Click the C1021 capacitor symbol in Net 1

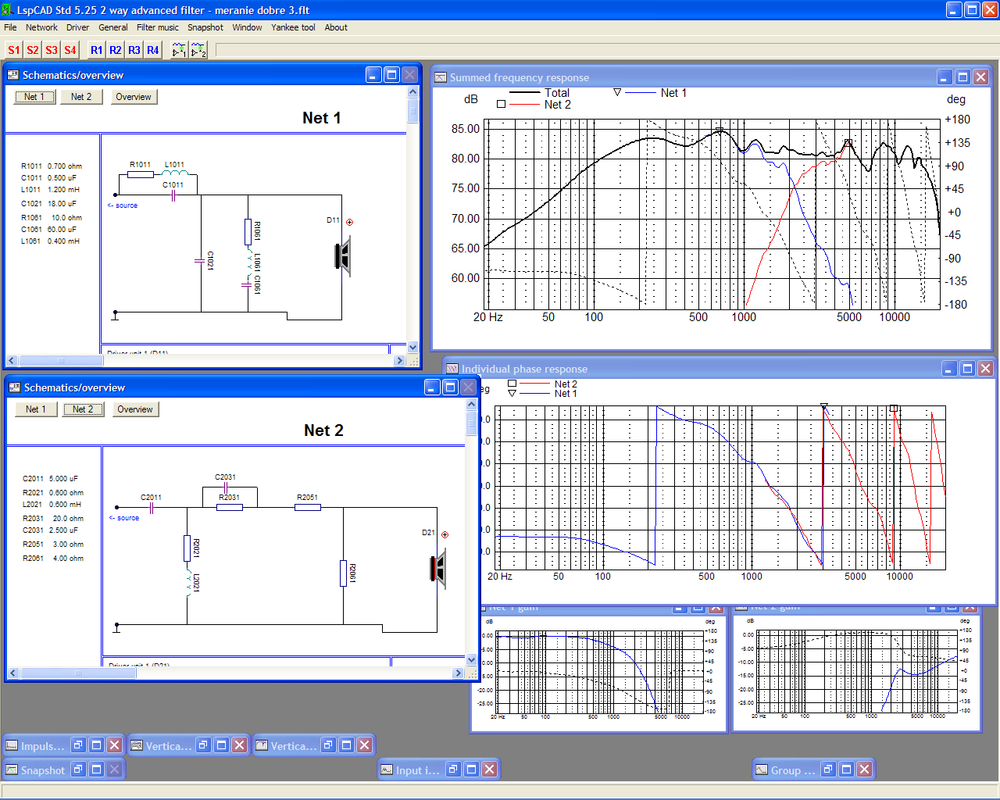coord(200,260)
